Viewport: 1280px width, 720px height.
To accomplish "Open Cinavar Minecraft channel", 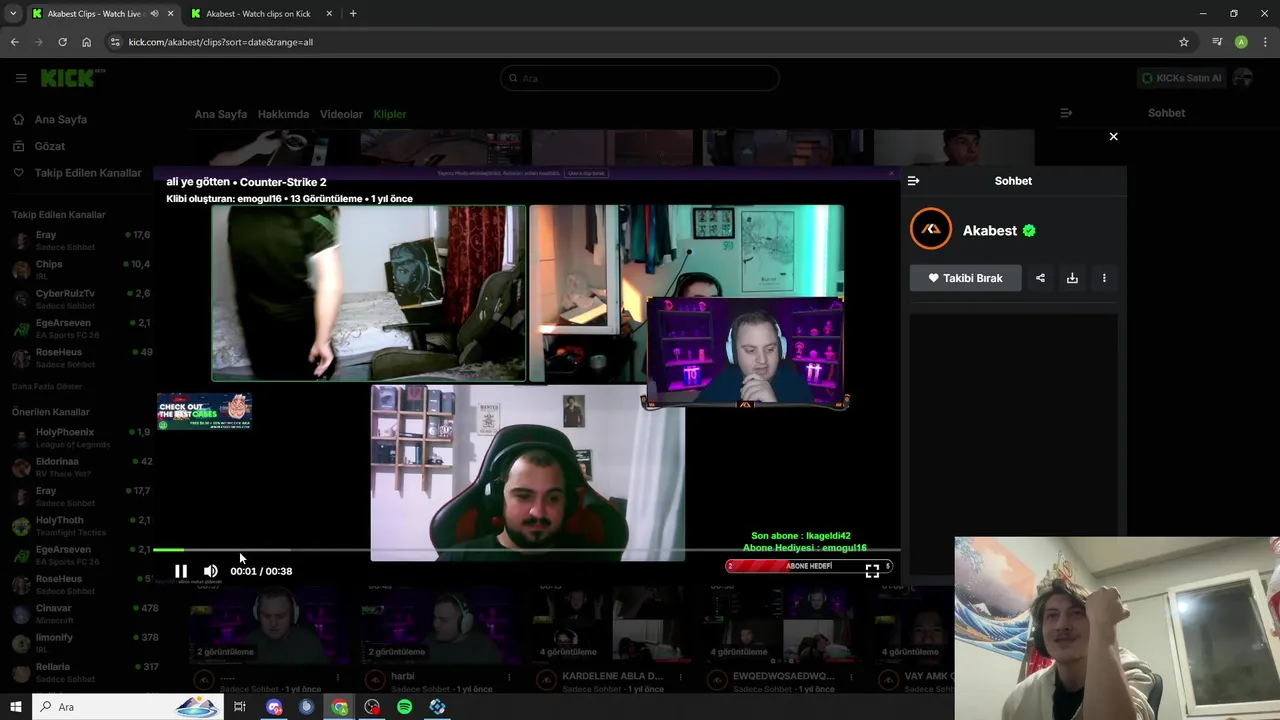I will coord(80,613).
